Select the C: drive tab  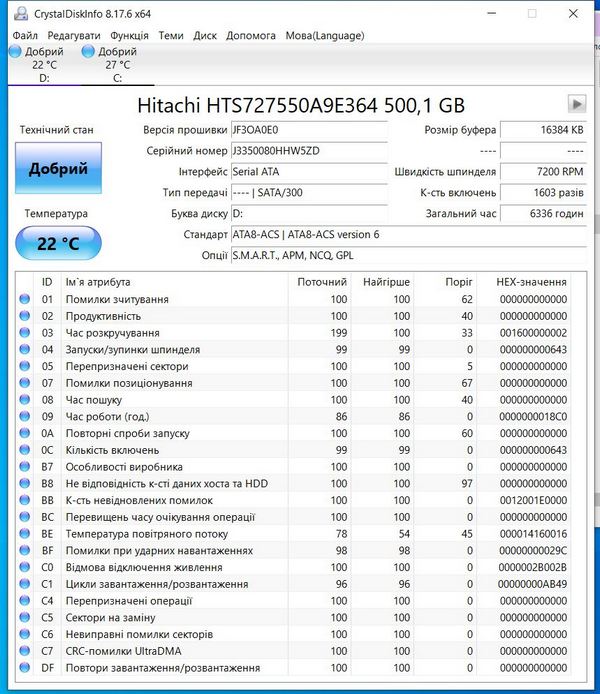[117, 64]
